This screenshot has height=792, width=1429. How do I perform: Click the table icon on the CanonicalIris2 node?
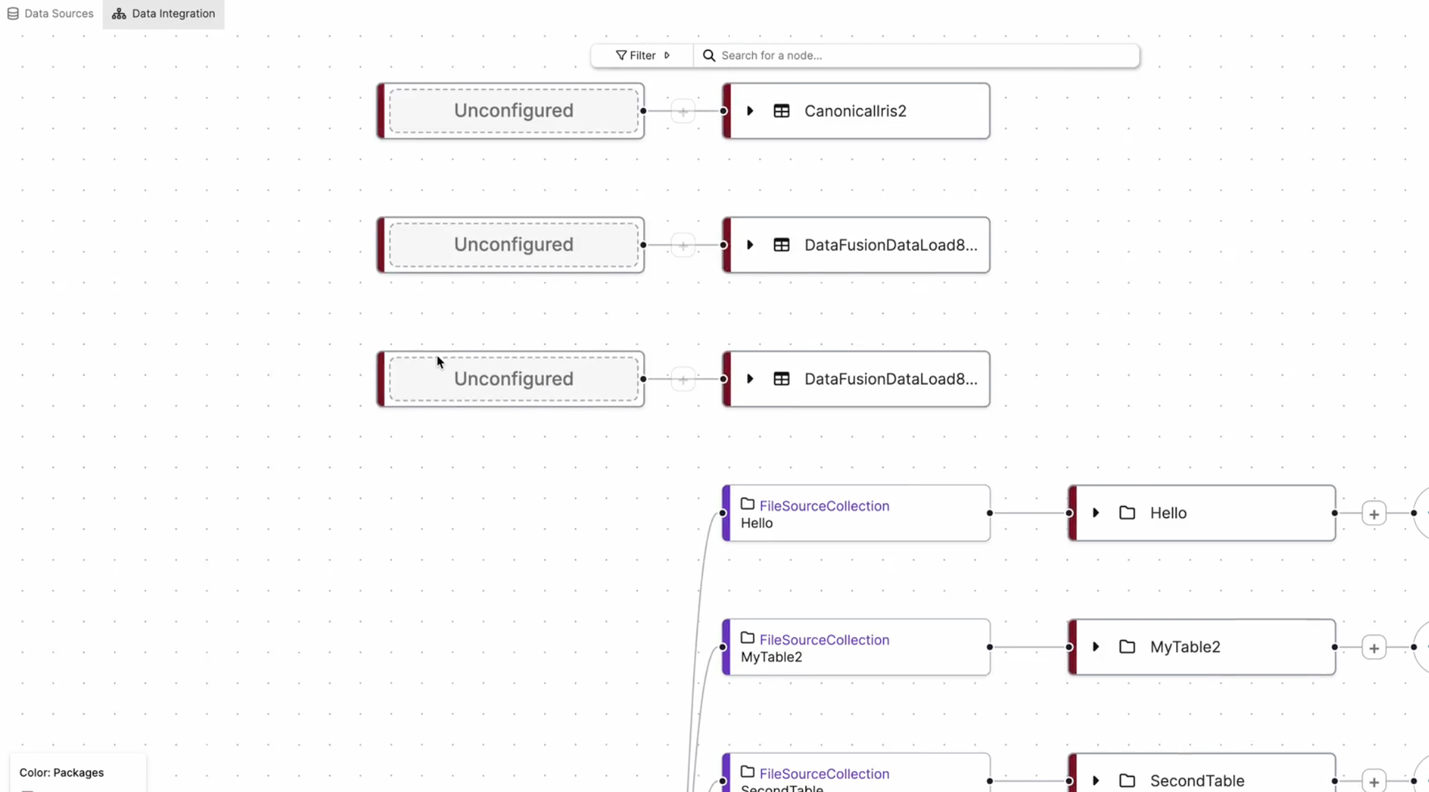pos(781,111)
